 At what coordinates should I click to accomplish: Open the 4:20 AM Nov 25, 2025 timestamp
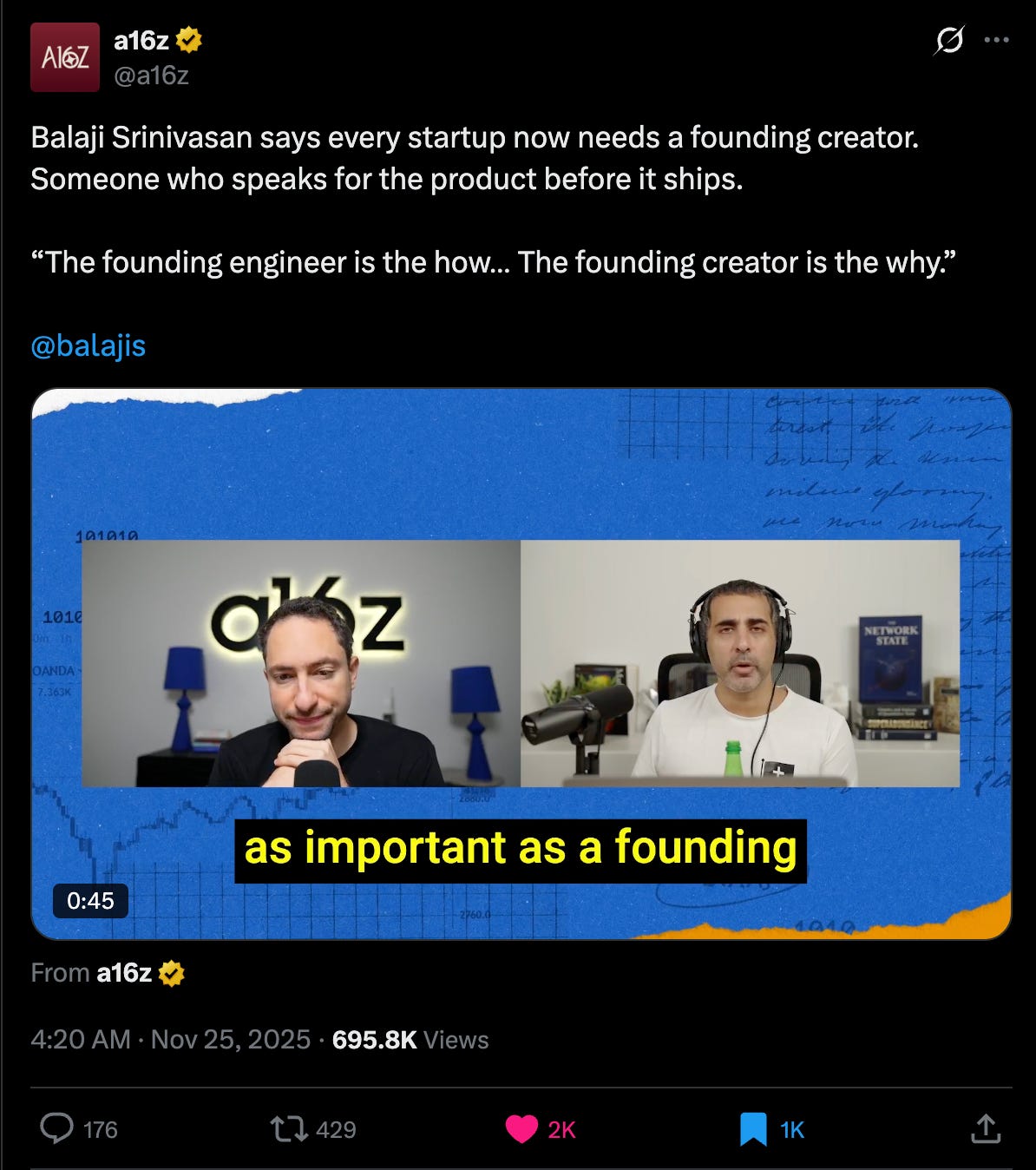[x=170, y=1040]
